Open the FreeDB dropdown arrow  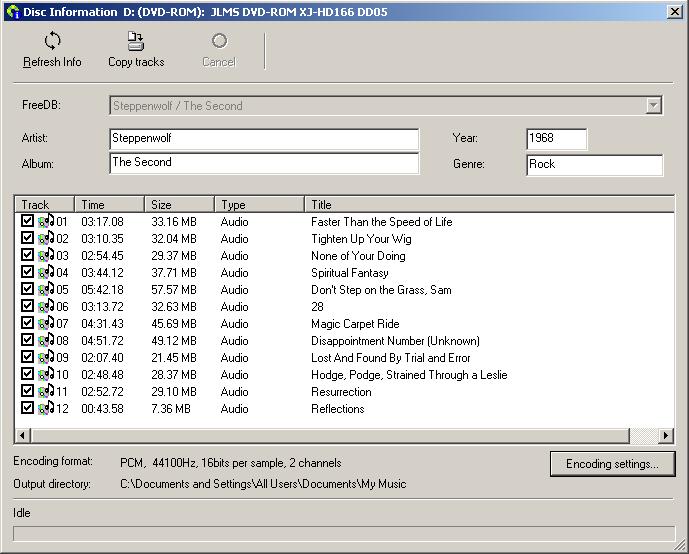coord(653,105)
